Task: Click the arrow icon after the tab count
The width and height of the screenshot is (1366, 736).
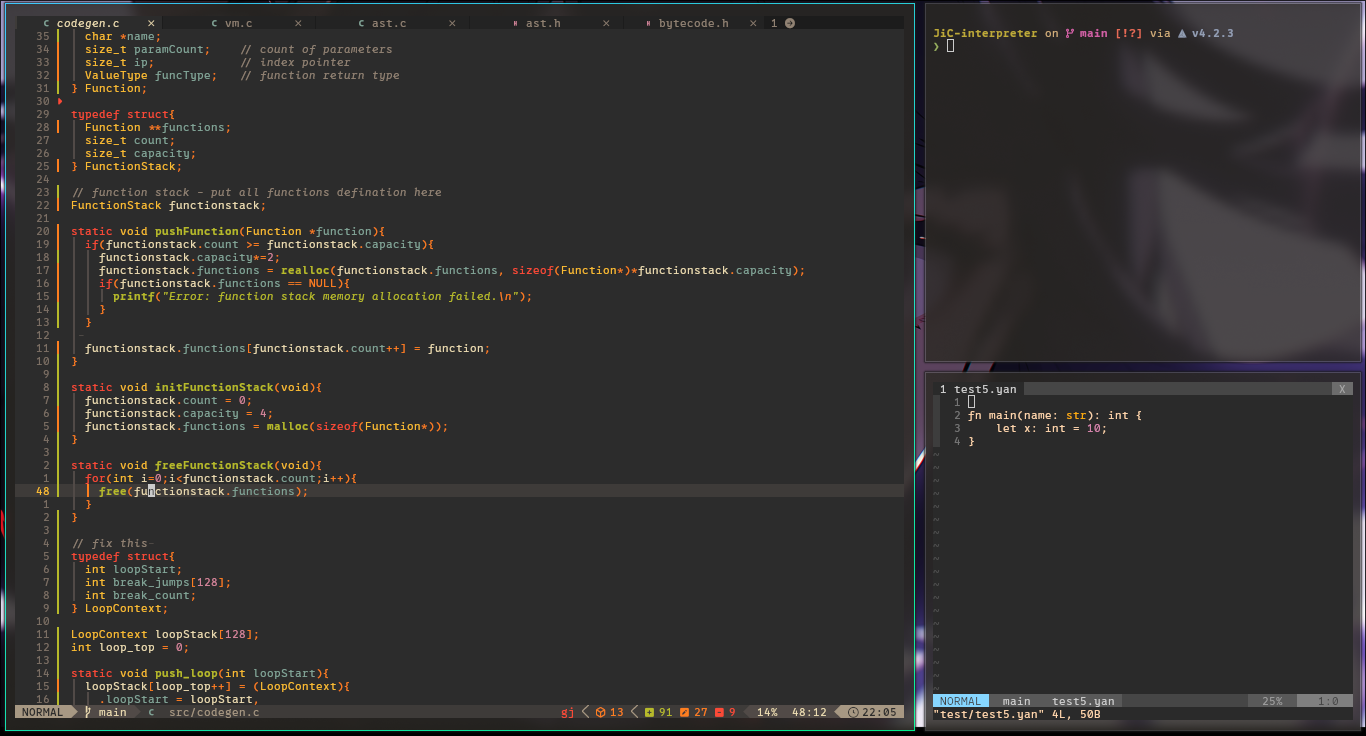Action: tap(790, 23)
